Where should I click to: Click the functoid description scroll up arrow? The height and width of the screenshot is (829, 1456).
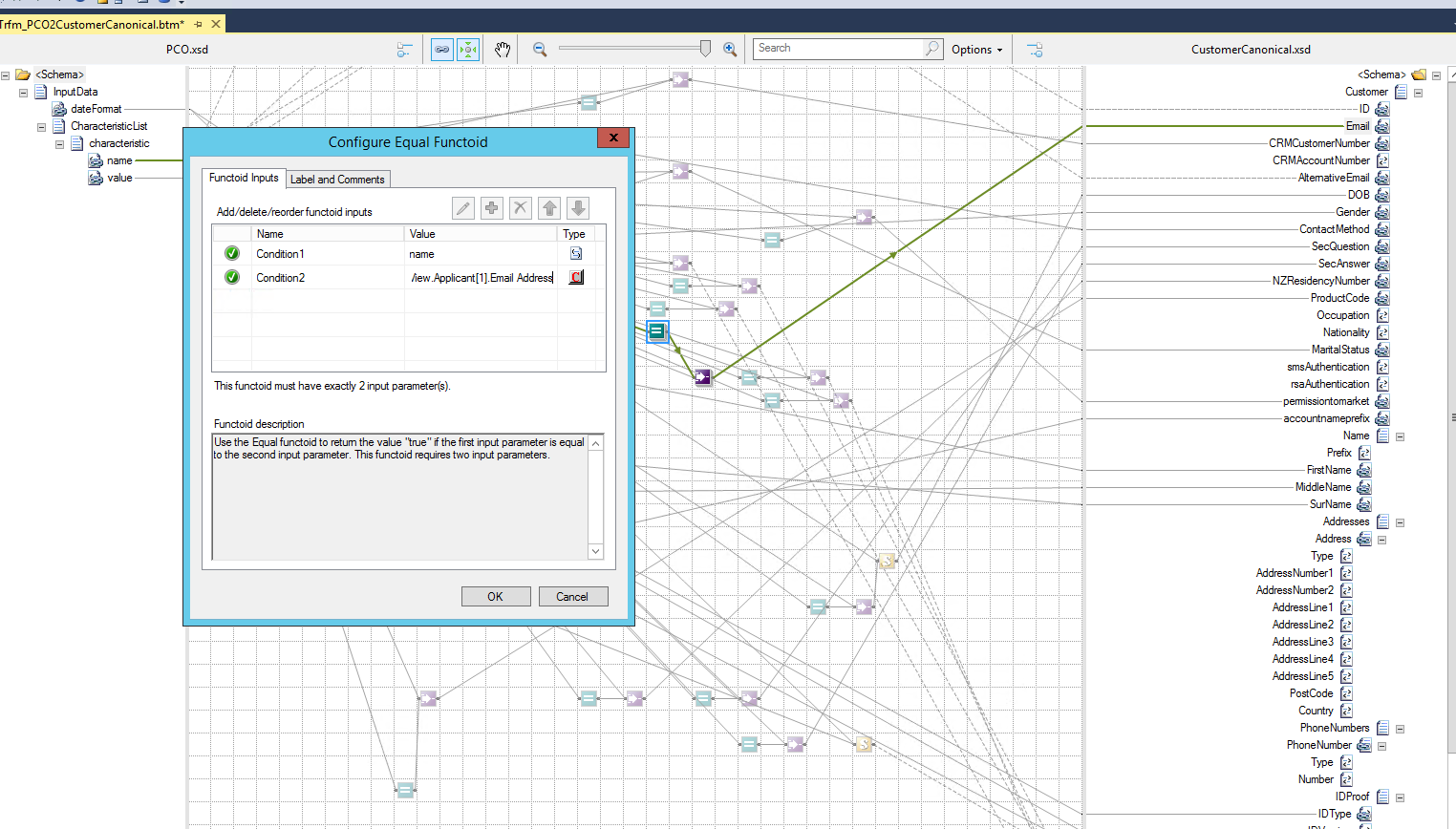point(596,443)
